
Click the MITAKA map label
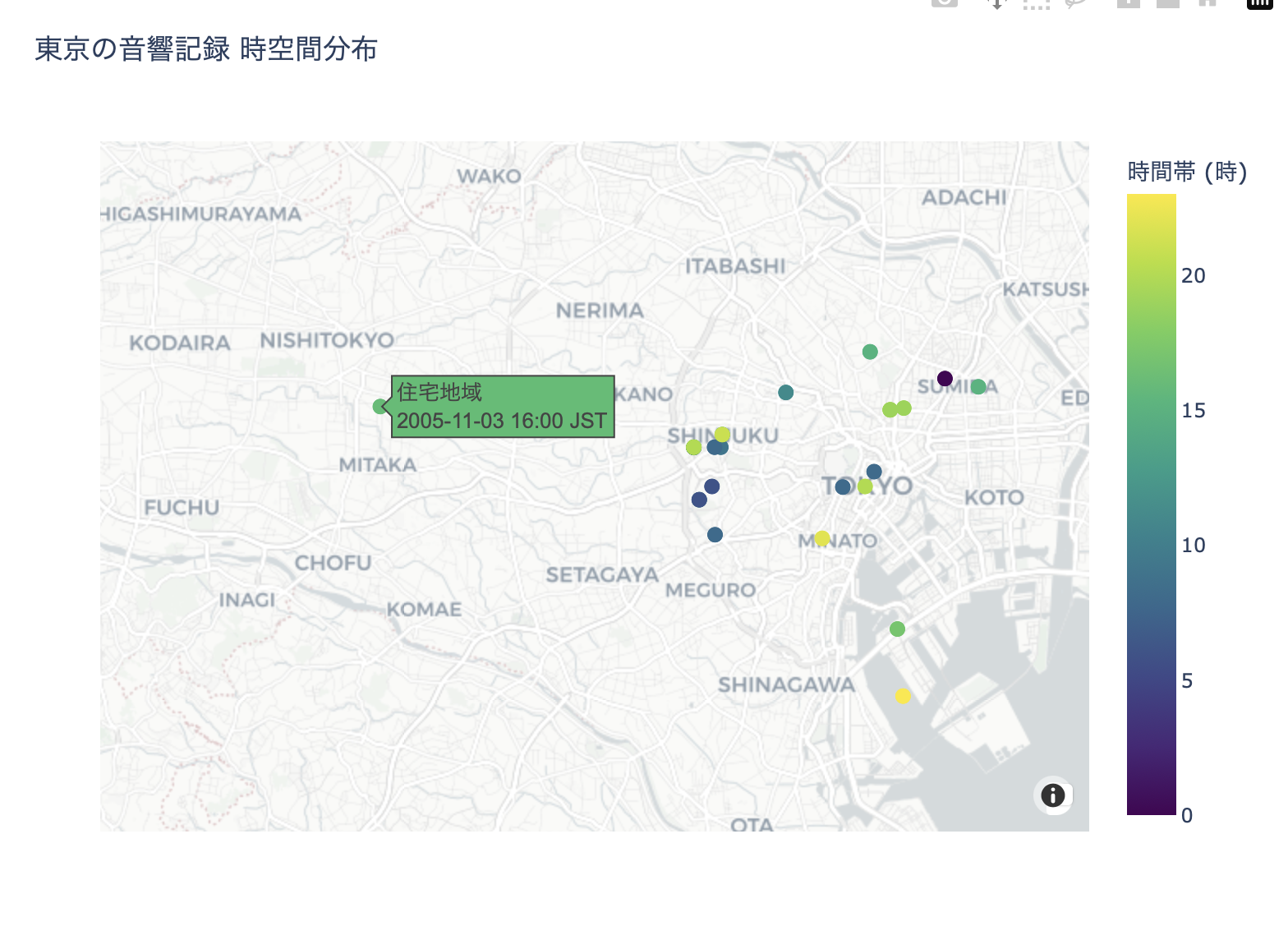378,465
